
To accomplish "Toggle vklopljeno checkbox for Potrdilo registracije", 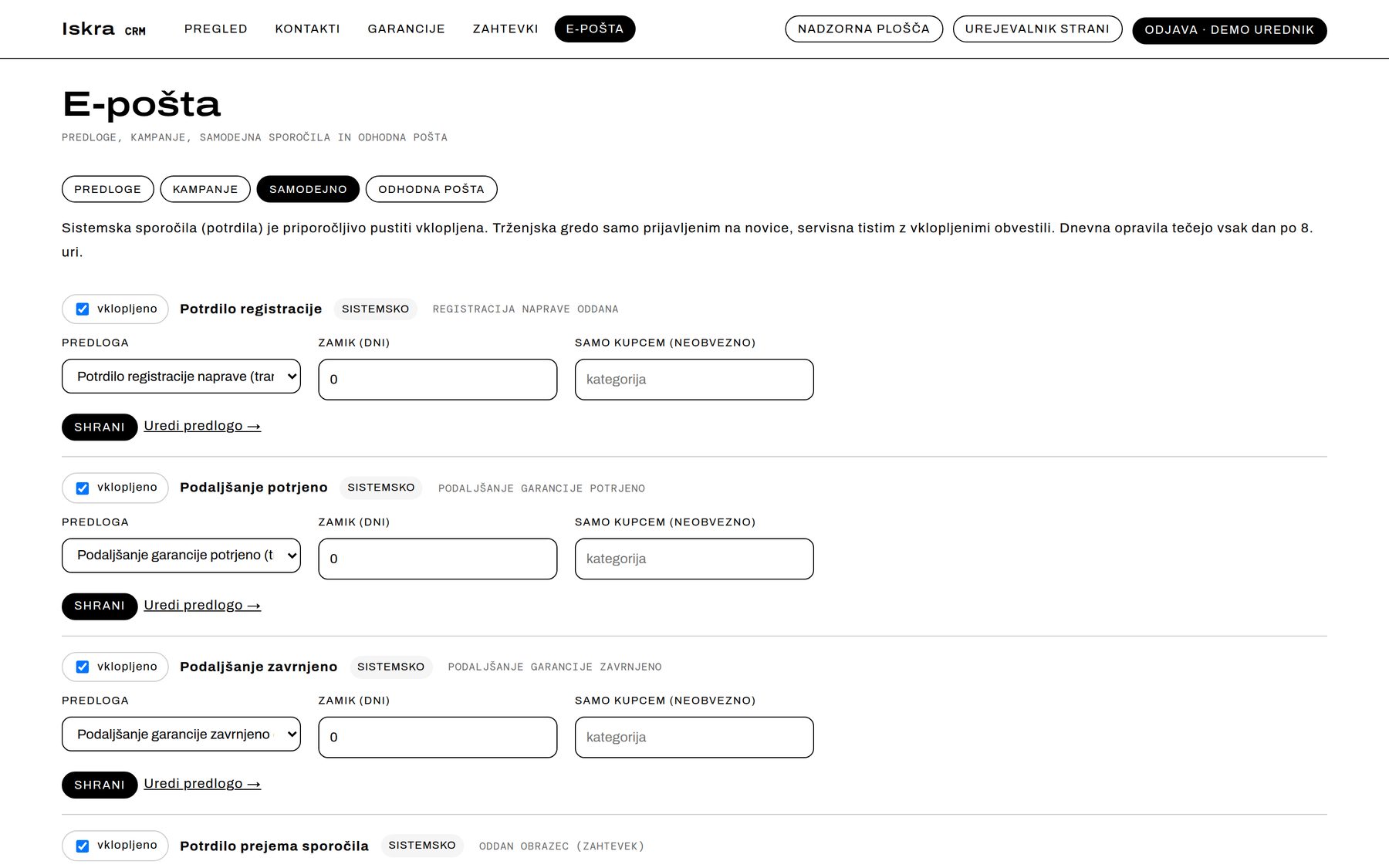I will tap(83, 309).
